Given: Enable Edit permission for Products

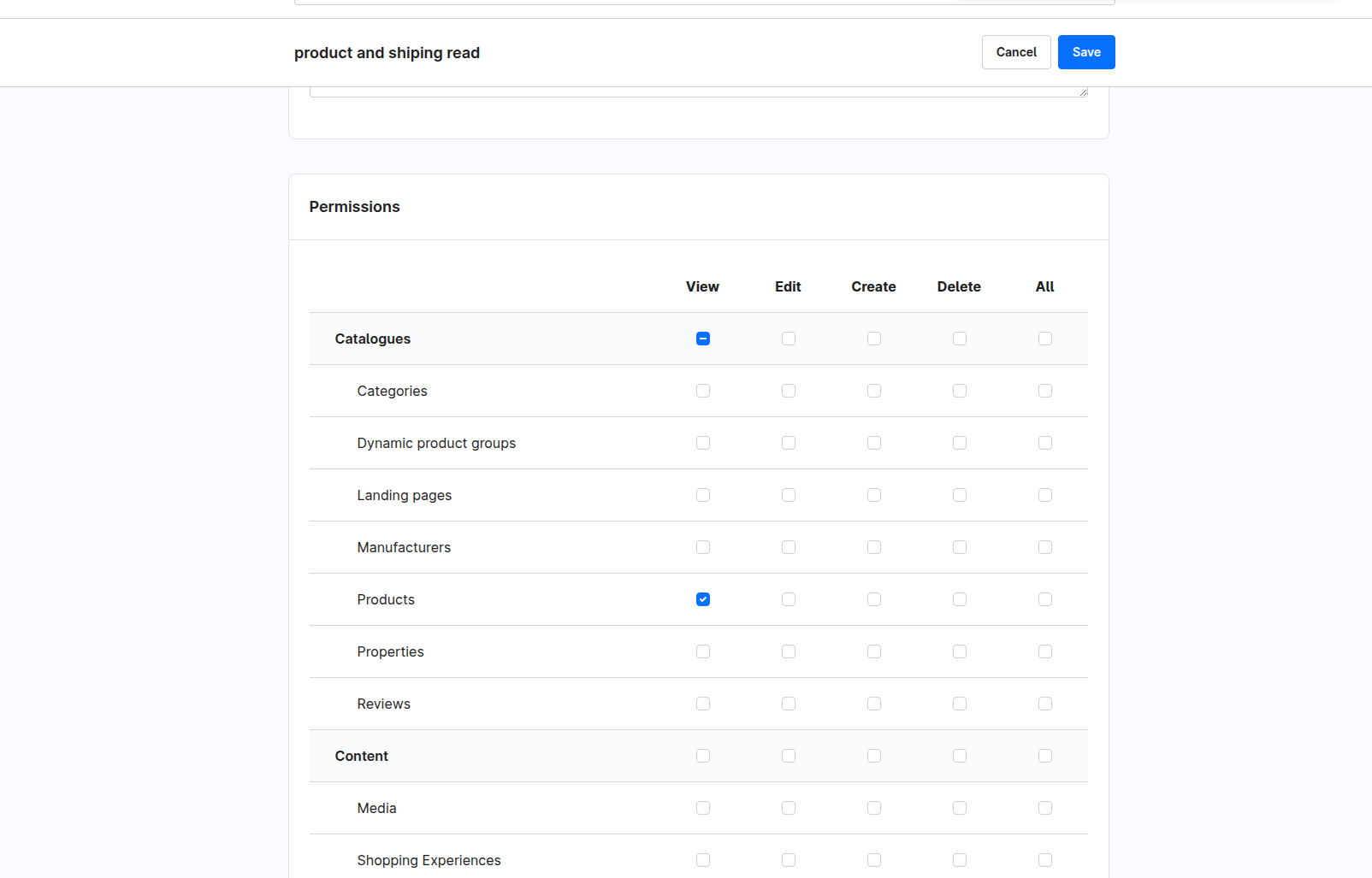Looking at the screenshot, I should click(788, 599).
